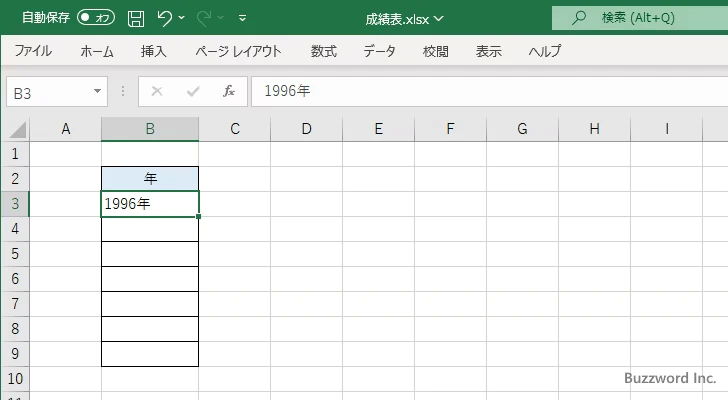This screenshot has height=400, width=728.
Task: Select empty bordered cell B4
Action: tap(150, 229)
